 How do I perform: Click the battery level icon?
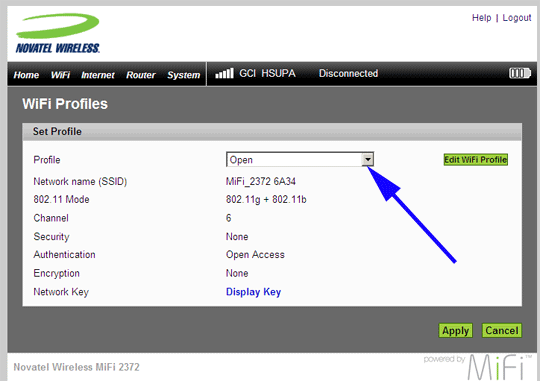tap(520, 73)
